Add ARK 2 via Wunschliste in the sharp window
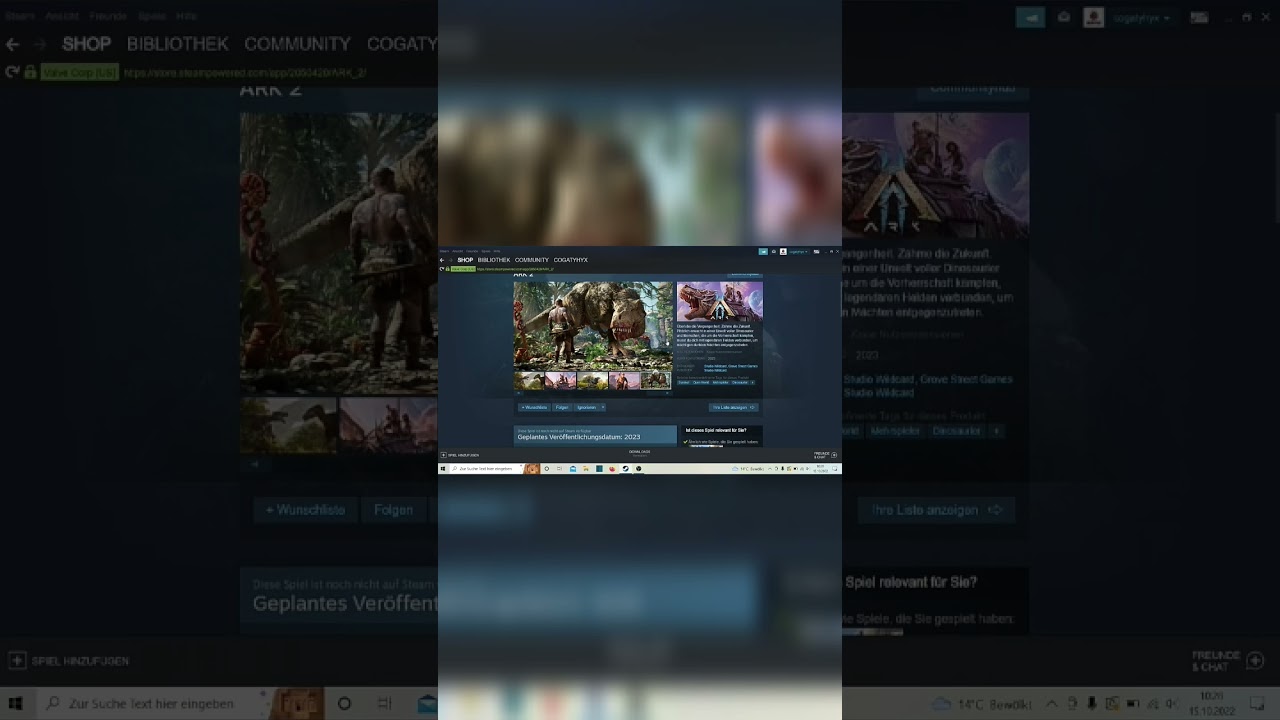Screen dimensions: 1280x720 (x=534, y=407)
